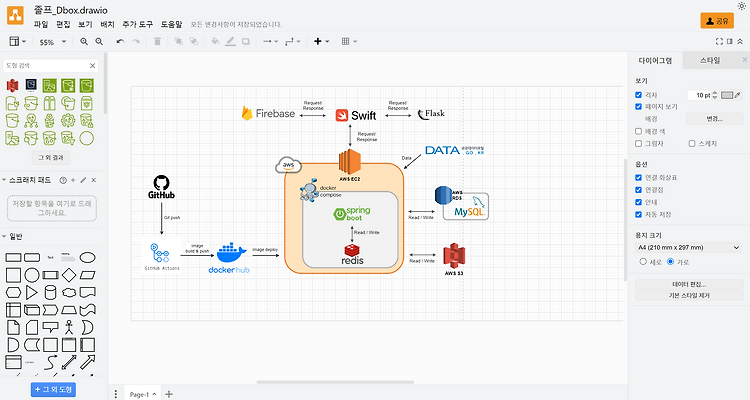The height and width of the screenshot is (400, 750).
Task: Zoom out with the magnifier minus icon
Action: [99, 42]
